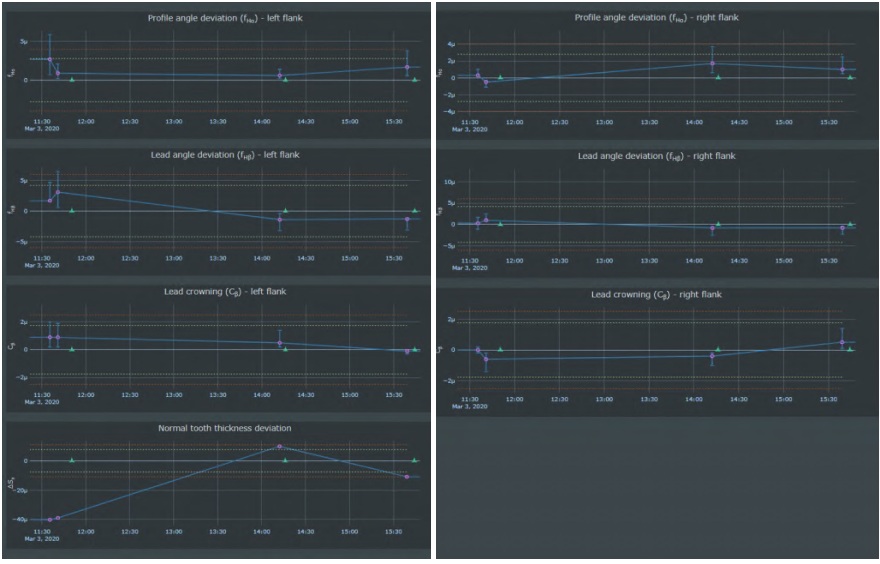This screenshot has width=880, height=564.
Task: Click the peak data point in Normal tooth thickness chart
Action: click(x=280, y=447)
